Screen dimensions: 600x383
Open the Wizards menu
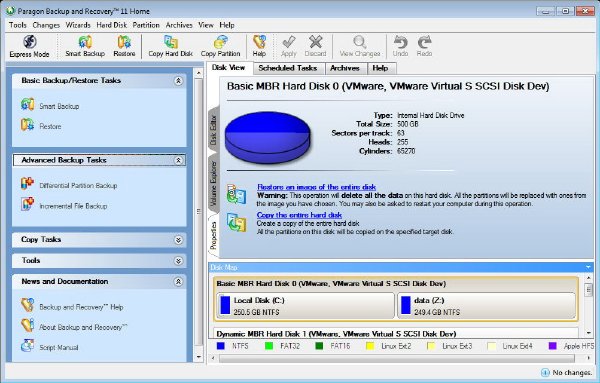[x=78, y=25]
